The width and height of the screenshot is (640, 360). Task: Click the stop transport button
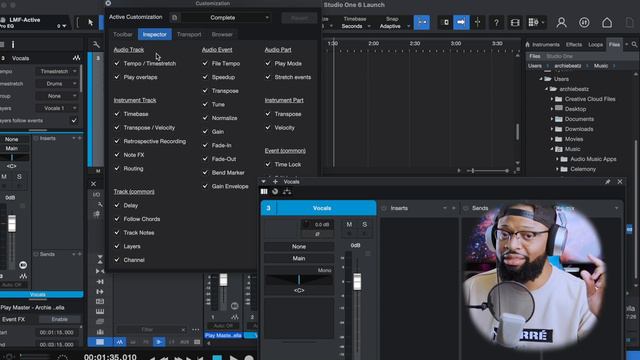[217, 358]
